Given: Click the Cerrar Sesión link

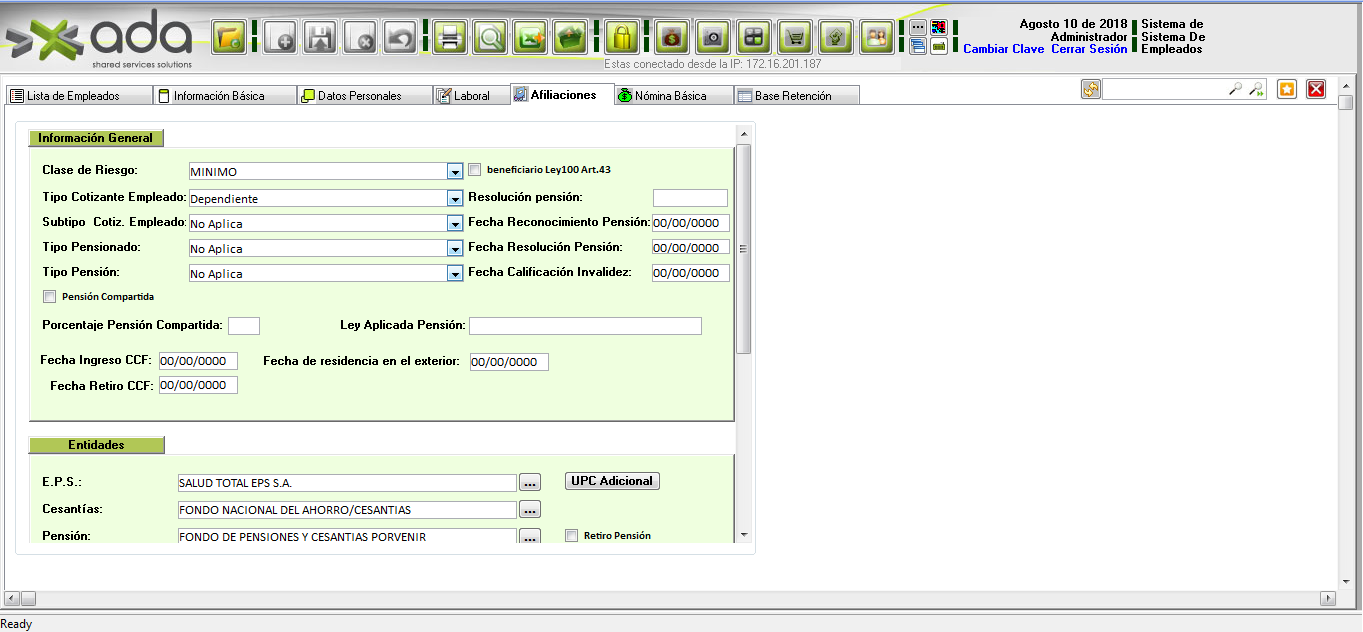Looking at the screenshot, I should point(1088,49).
